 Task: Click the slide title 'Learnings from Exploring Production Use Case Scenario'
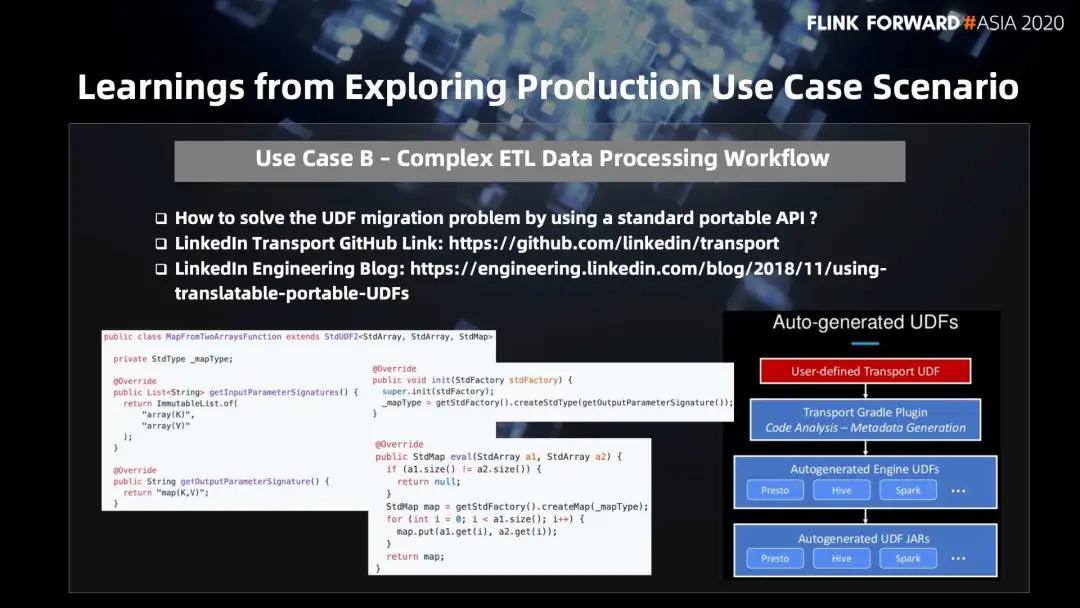tap(548, 87)
